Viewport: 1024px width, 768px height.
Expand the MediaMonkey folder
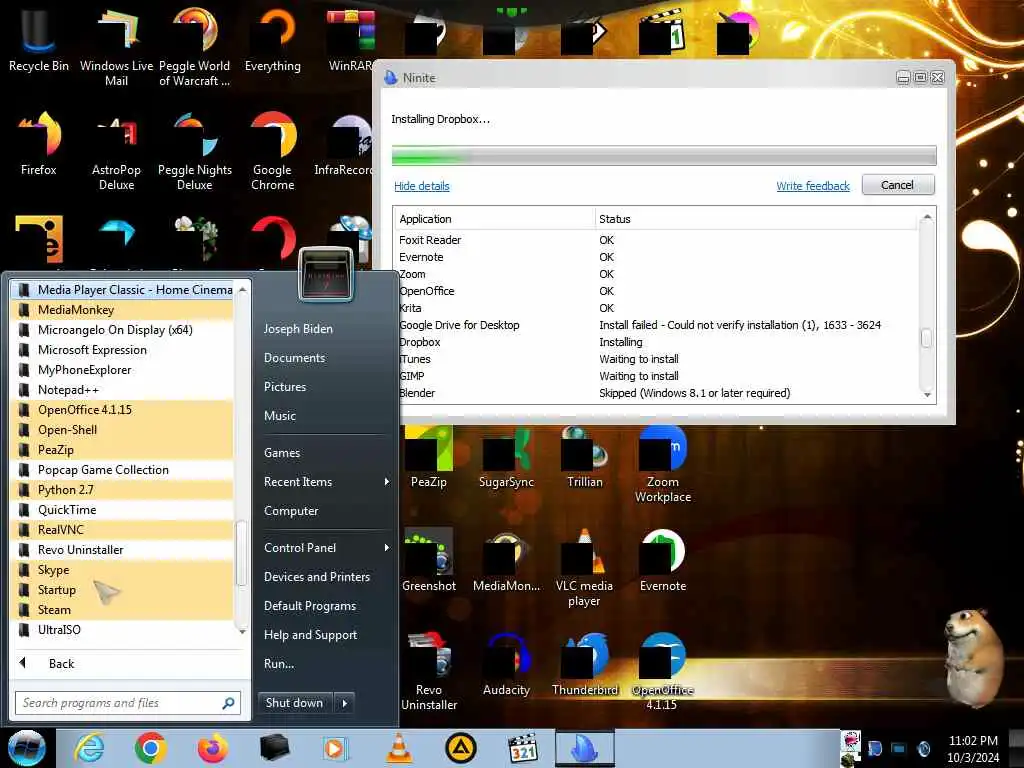pos(122,310)
